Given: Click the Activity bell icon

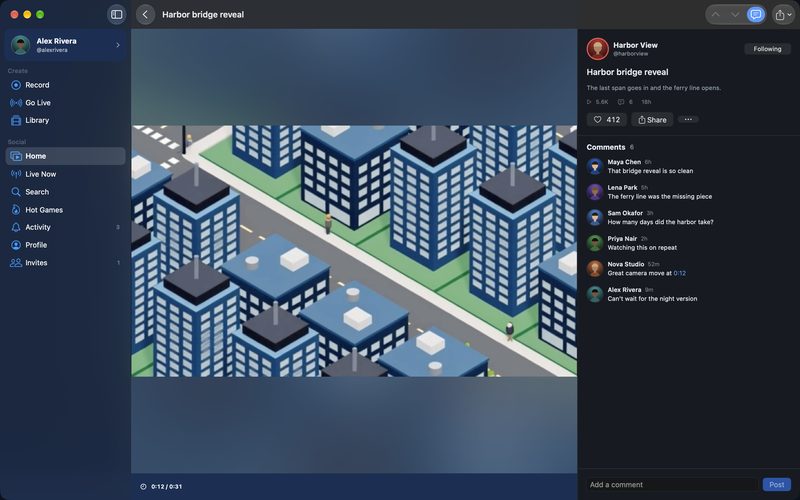Looking at the screenshot, I should tap(16, 227).
